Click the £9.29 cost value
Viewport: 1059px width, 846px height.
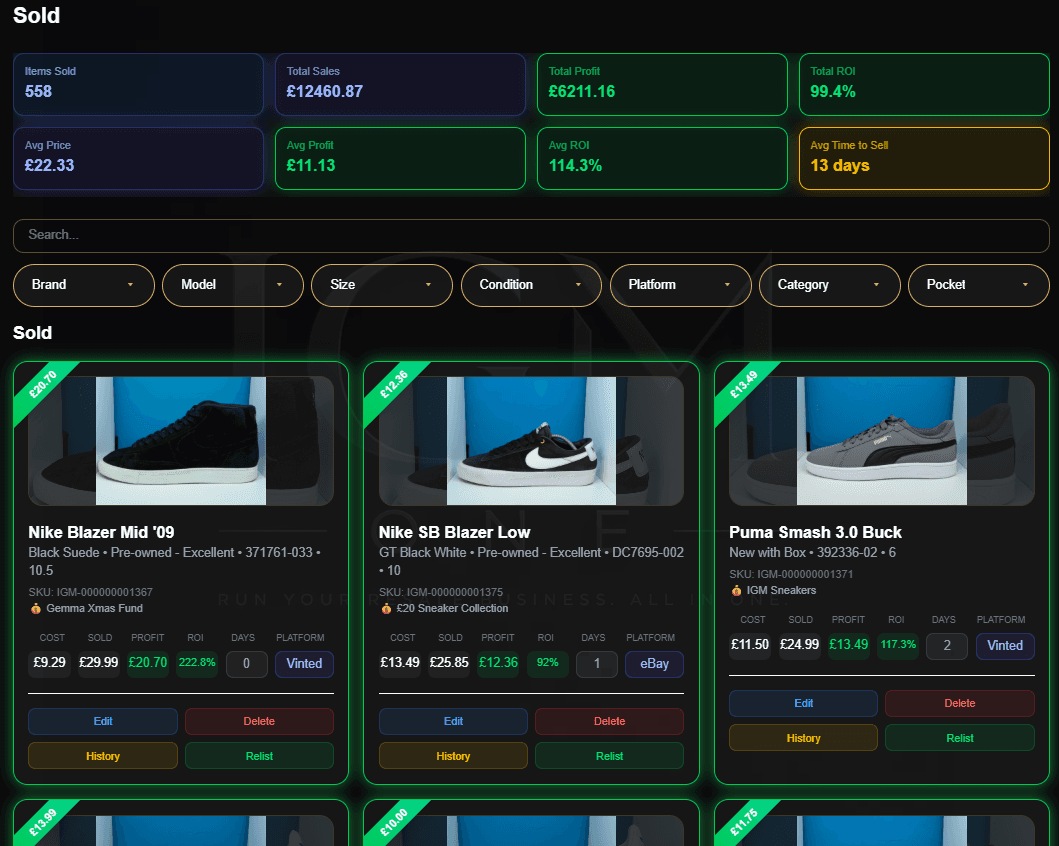[x=49, y=663]
